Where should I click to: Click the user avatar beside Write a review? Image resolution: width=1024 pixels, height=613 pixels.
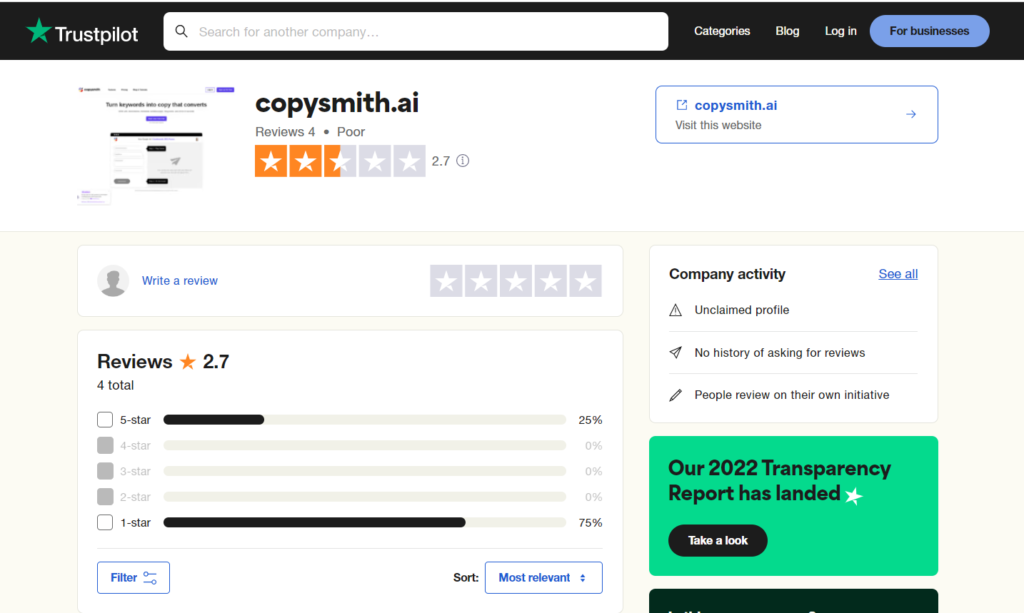click(113, 281)
